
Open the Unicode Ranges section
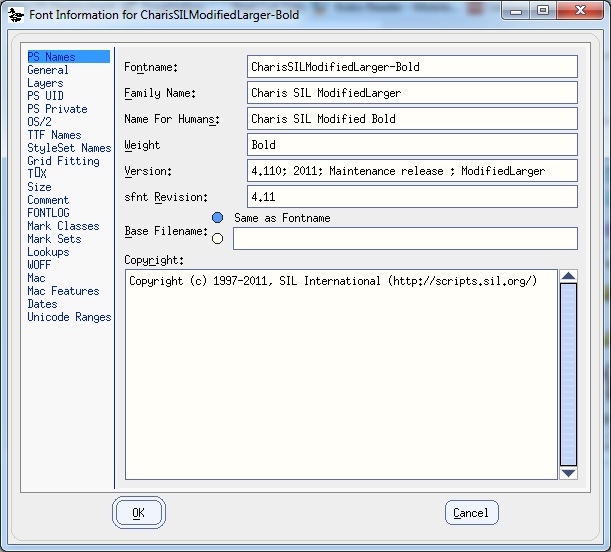point(69,317)
